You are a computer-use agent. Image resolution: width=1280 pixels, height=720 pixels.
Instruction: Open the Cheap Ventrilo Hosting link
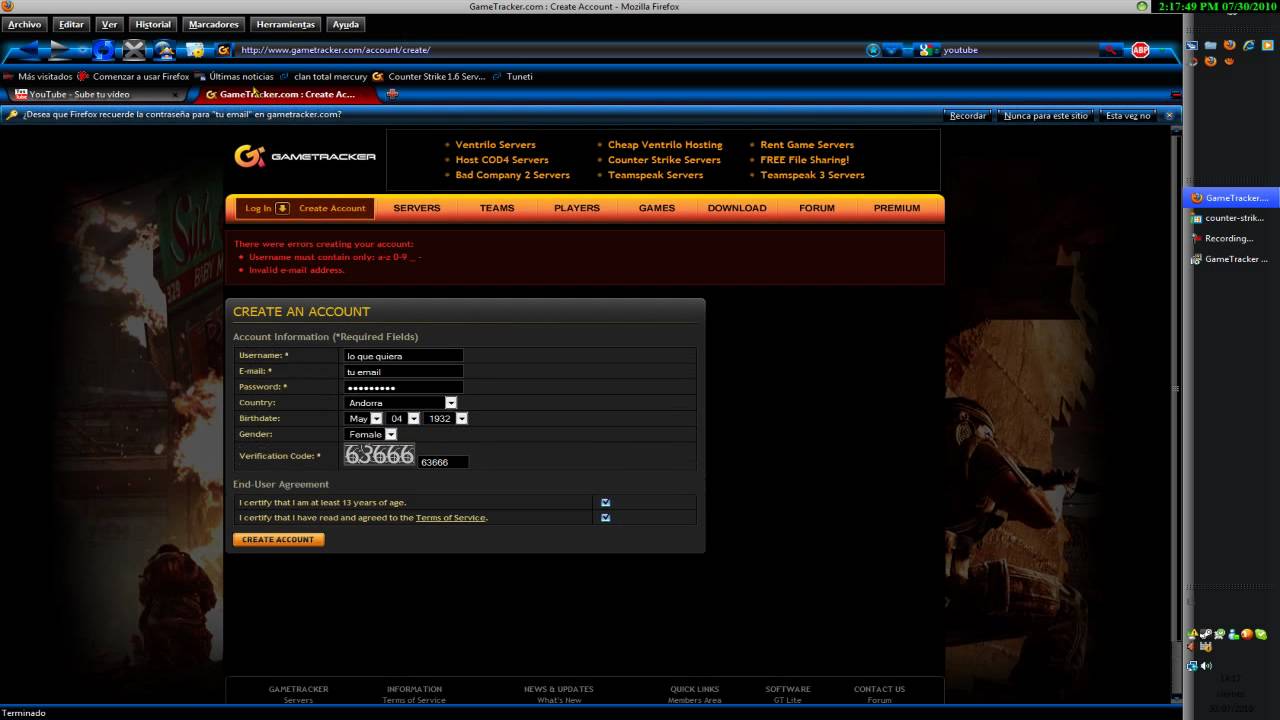(x=665, y=145)
